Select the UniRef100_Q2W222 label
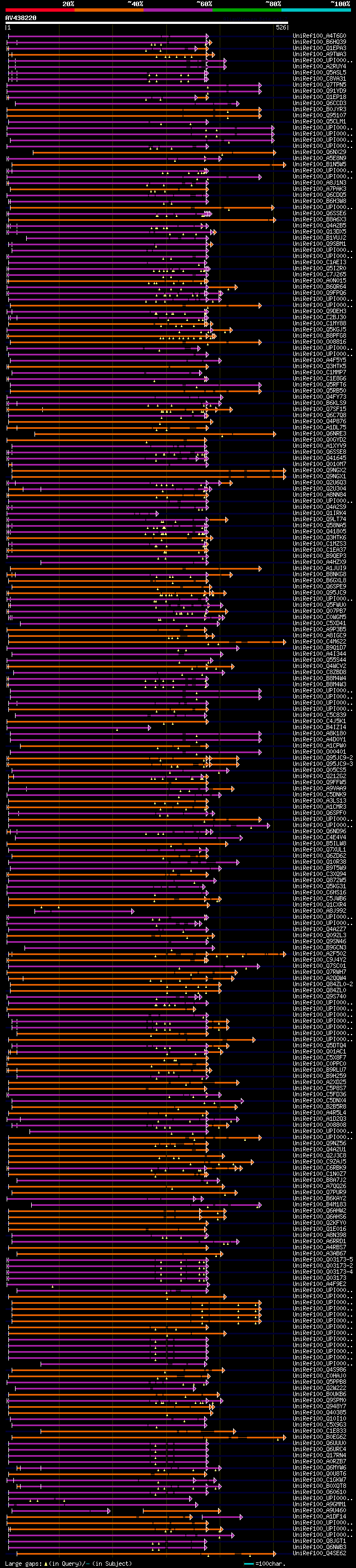Image resolution: width=356 pixels, height=1568 pixels. pyautogui.click(x=319, y=1388)
